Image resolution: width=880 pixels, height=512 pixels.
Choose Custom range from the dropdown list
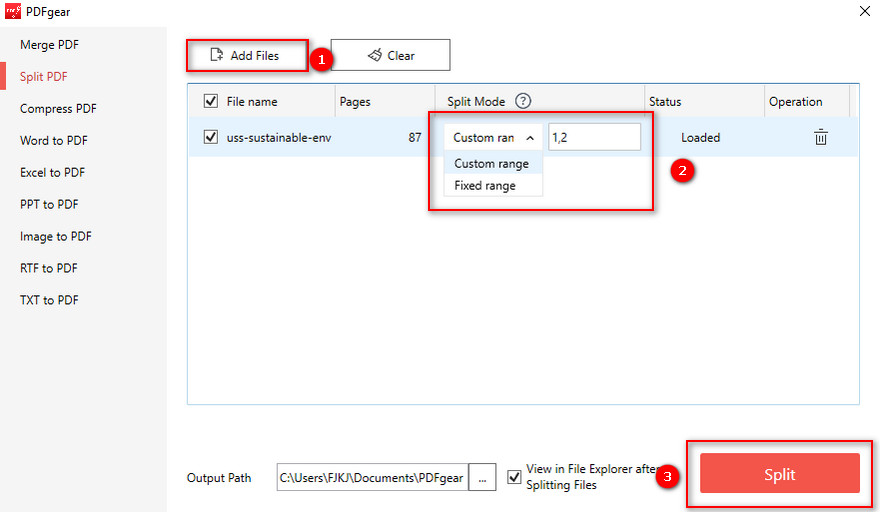(493, 163)
